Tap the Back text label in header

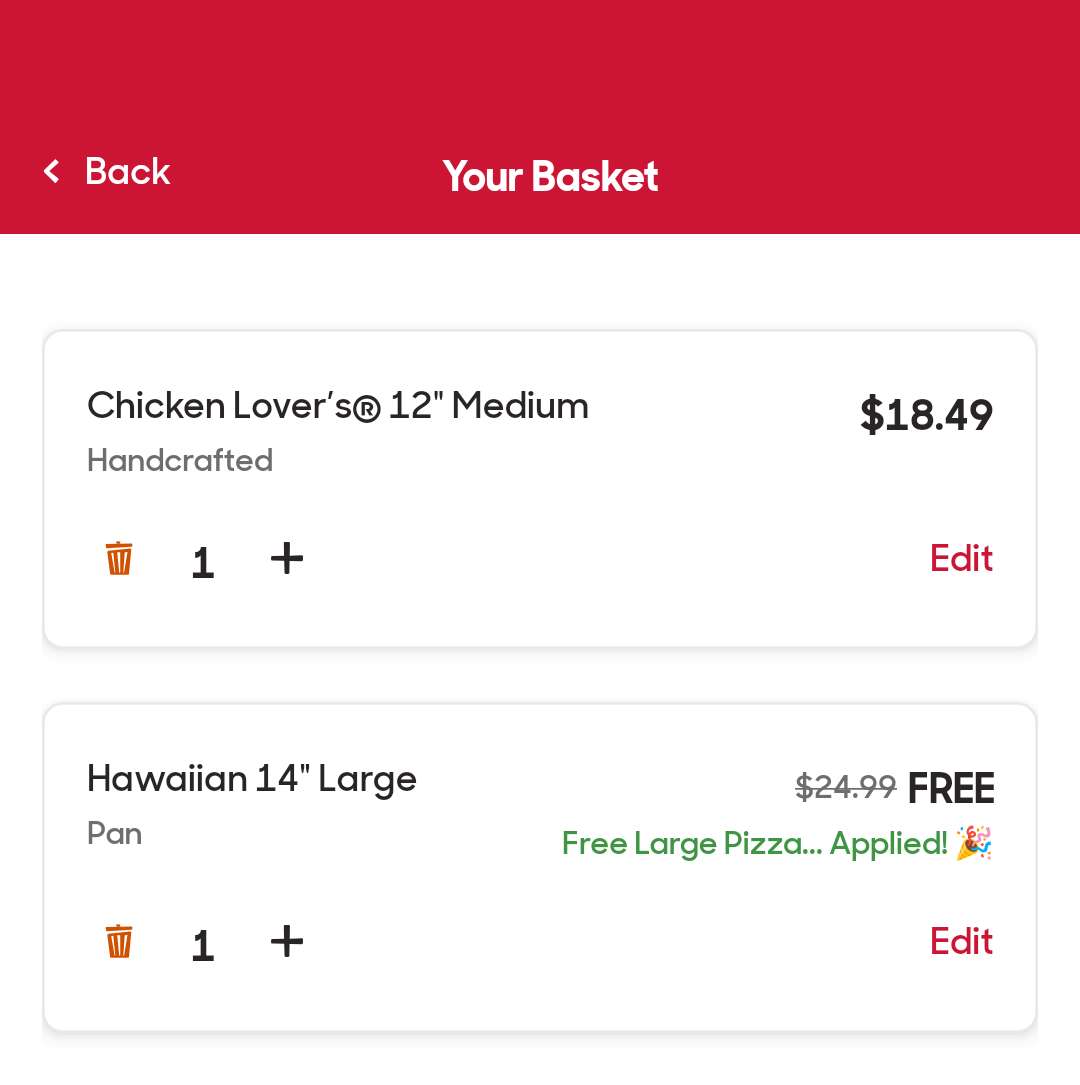127,172
